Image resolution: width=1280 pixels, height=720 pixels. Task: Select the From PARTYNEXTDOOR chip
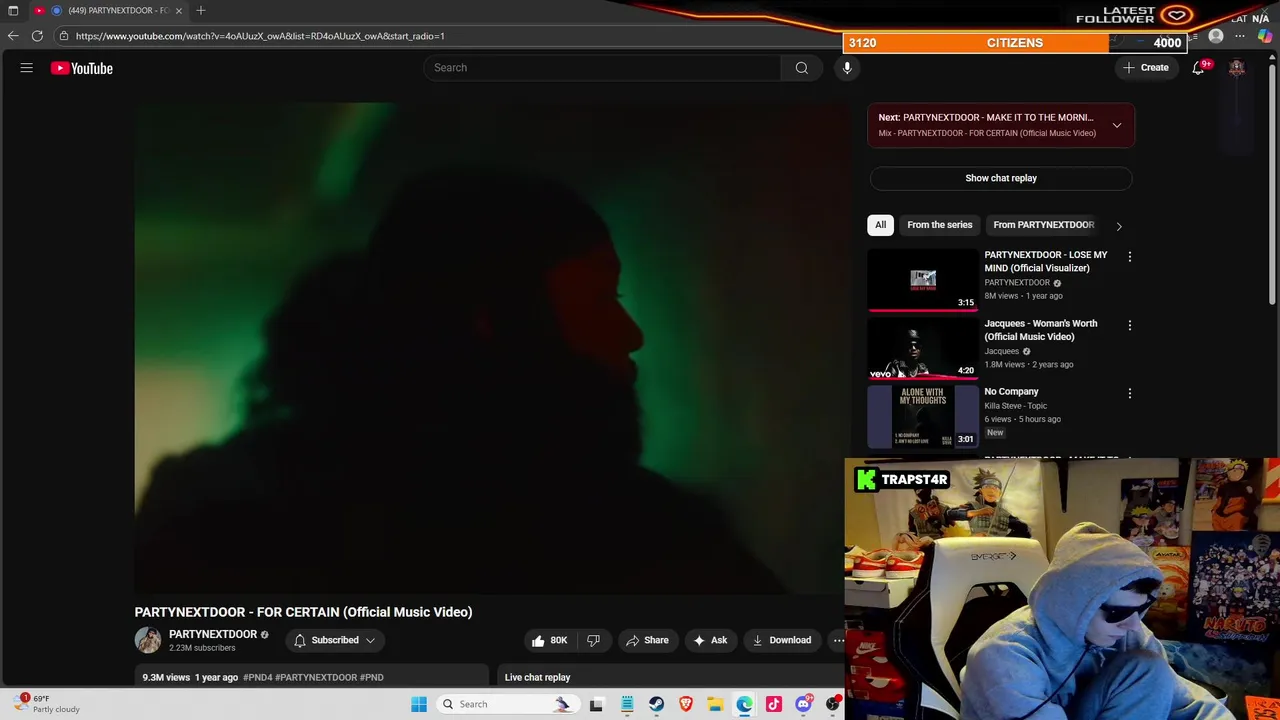pyautogui.click(x=1043, y=225)
